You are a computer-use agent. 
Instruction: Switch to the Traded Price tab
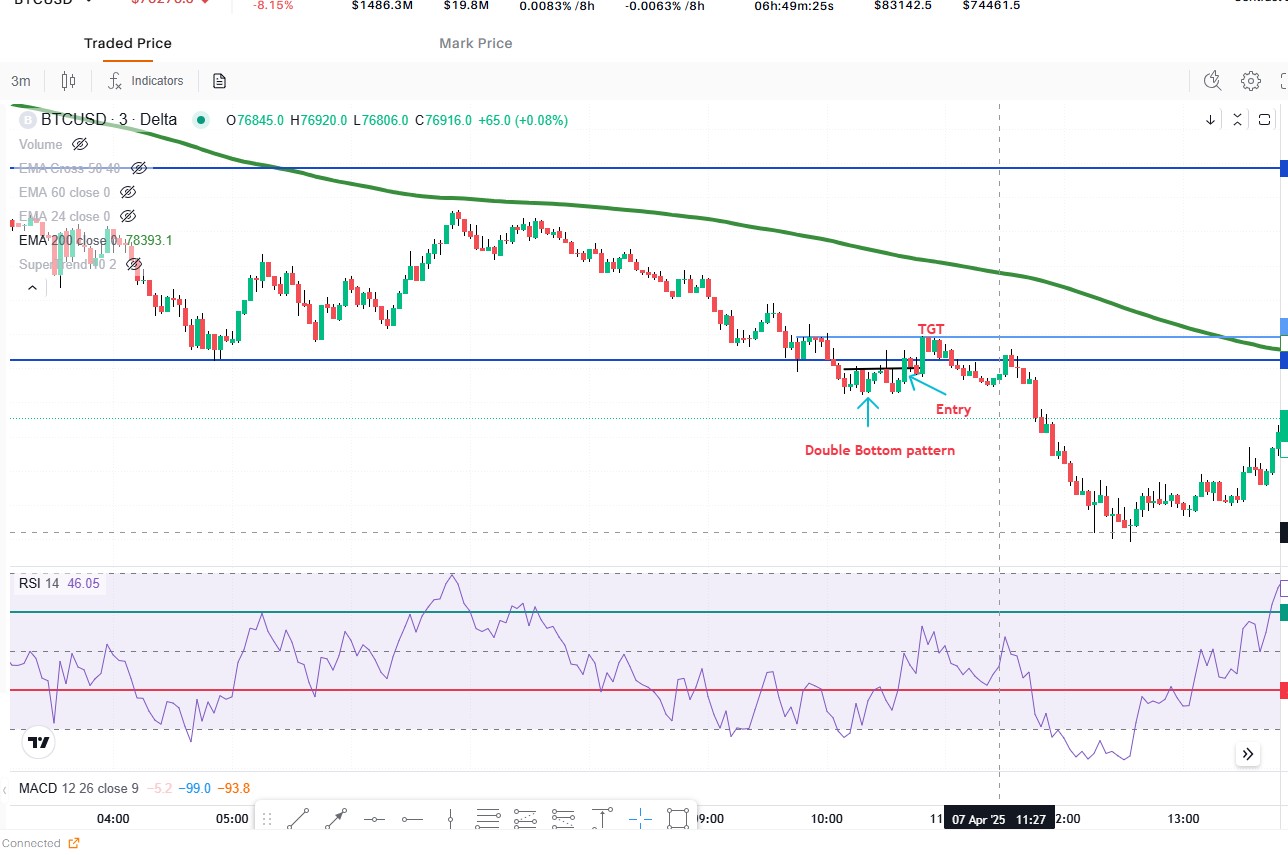coord(127,43)
